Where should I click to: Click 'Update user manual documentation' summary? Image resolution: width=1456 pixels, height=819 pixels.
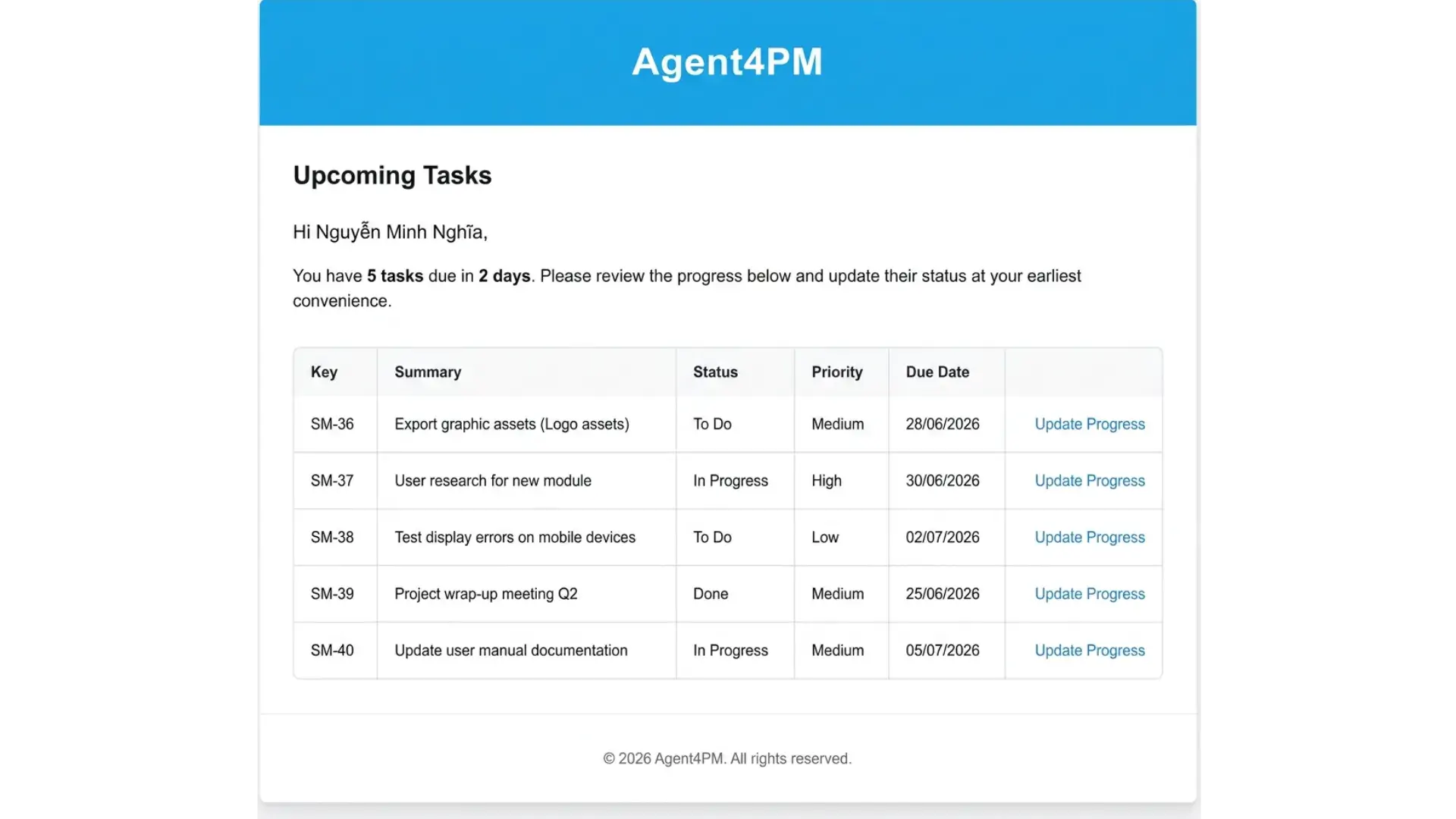click(511, 651)
